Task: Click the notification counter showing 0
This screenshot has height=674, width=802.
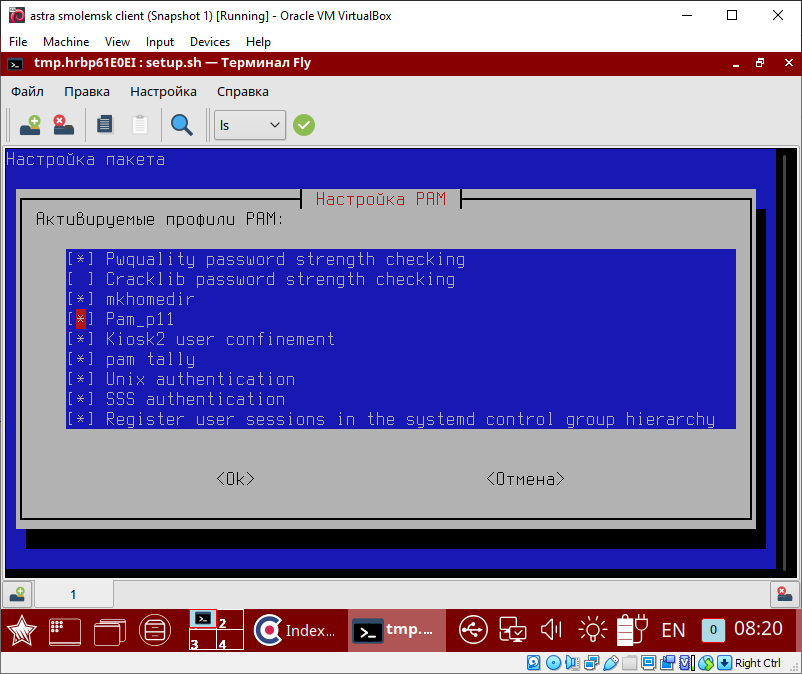Action: pos(713,630)
